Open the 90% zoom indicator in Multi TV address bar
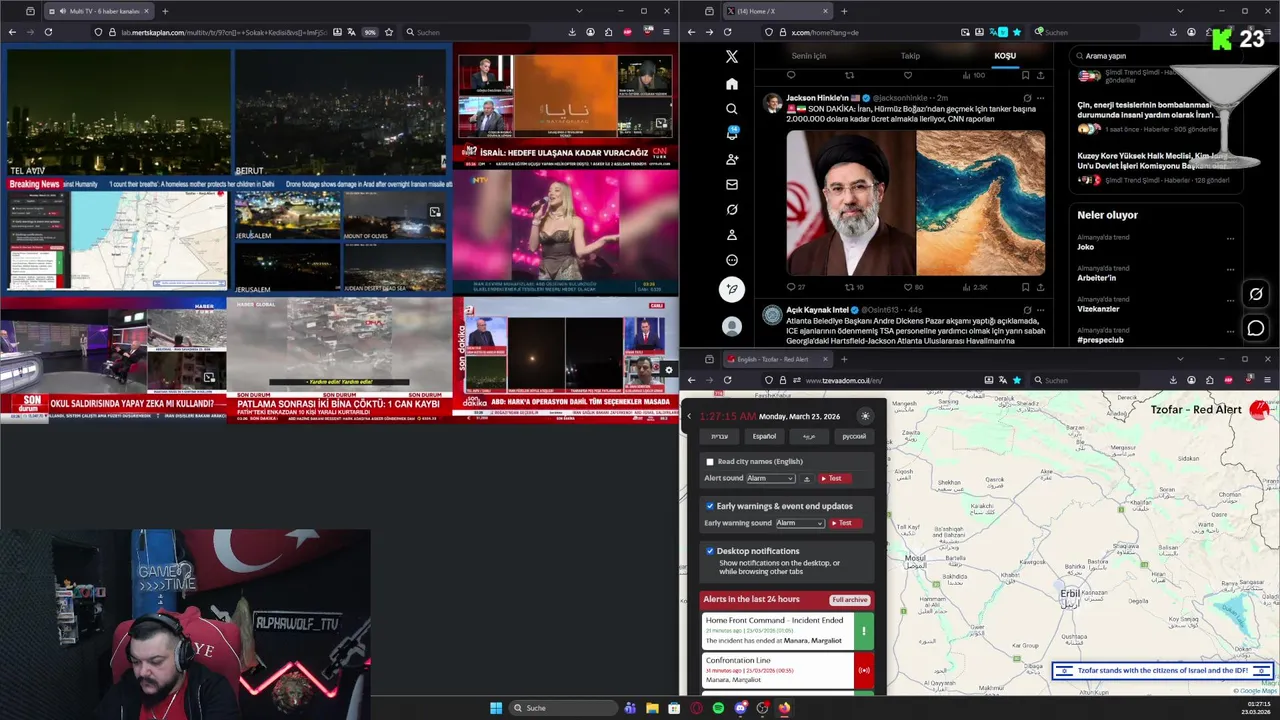Viewport: 1280px width, 720px height. 370,32
